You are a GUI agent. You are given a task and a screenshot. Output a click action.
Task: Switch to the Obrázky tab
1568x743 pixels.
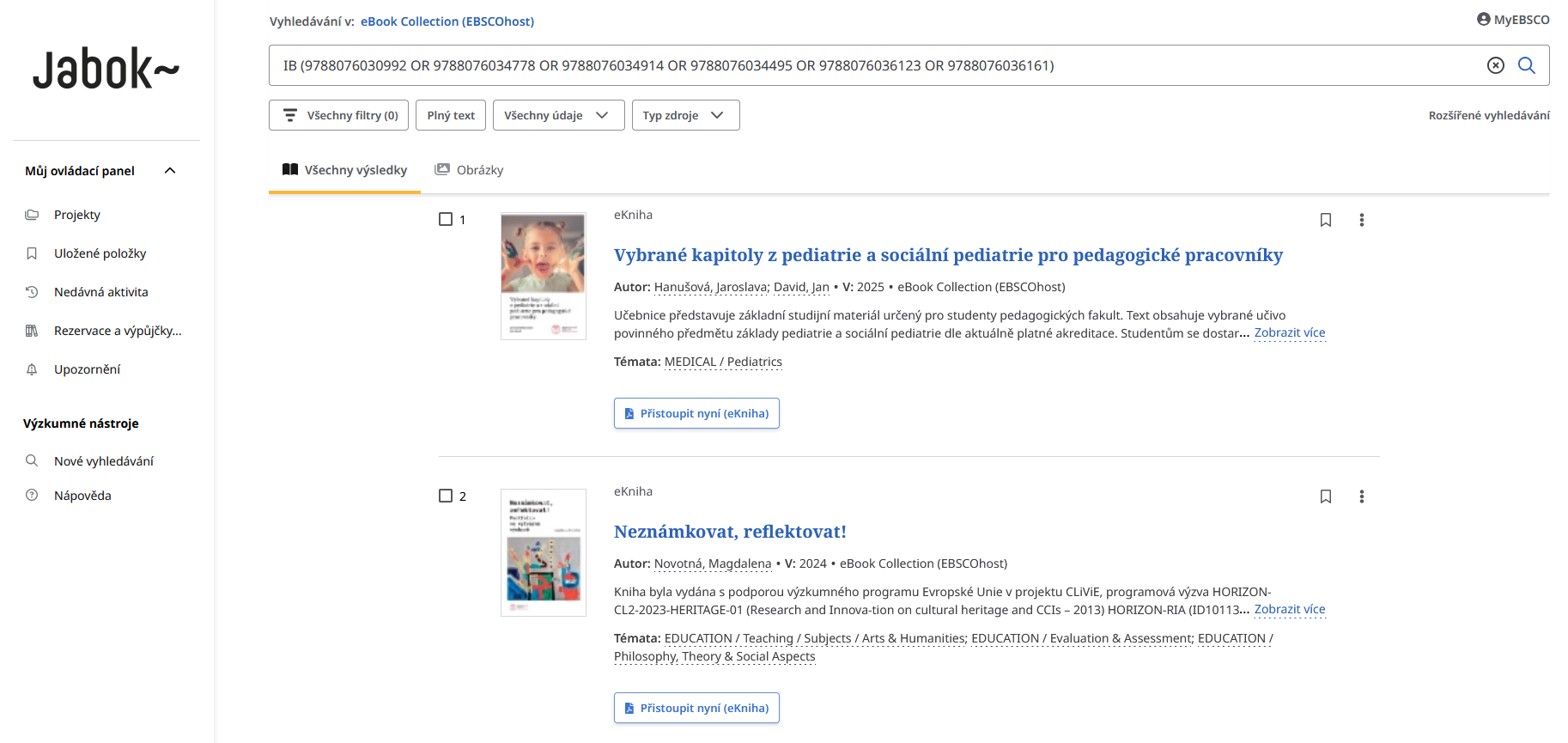coord(470,170)
